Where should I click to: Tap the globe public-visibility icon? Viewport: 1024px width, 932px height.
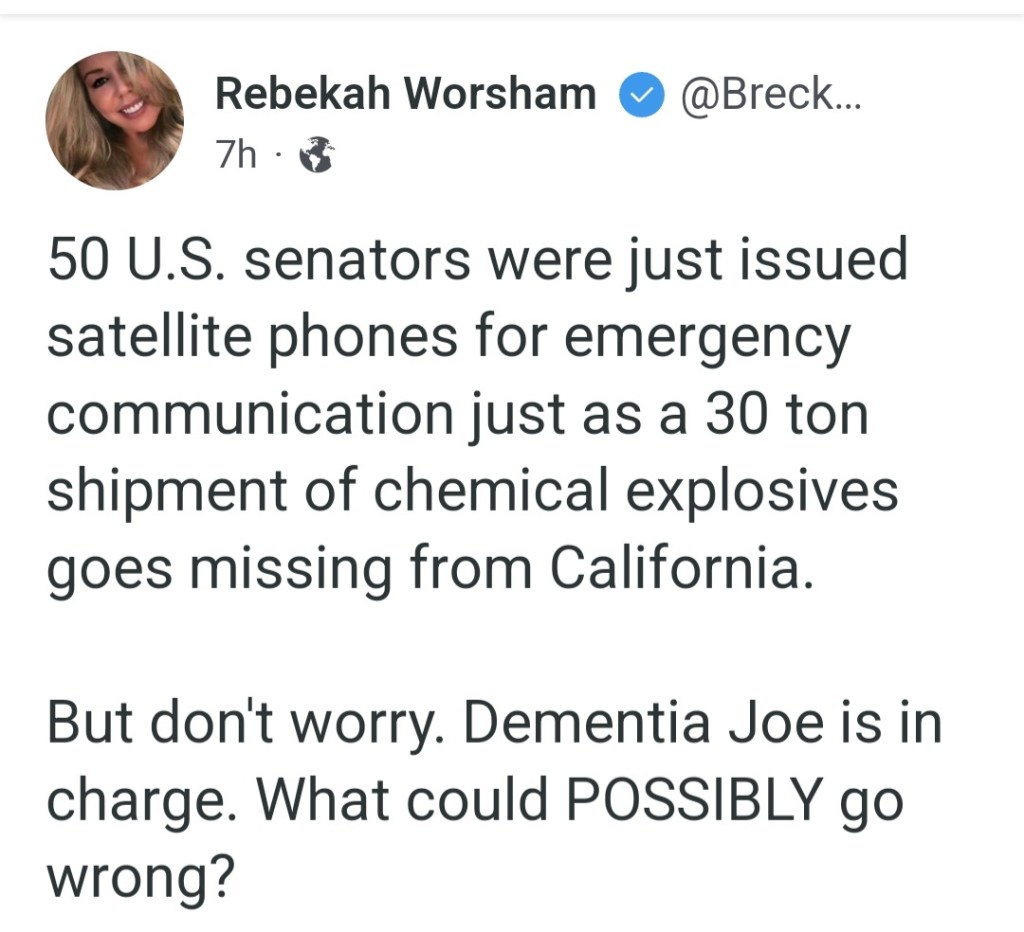click(317, 155)
